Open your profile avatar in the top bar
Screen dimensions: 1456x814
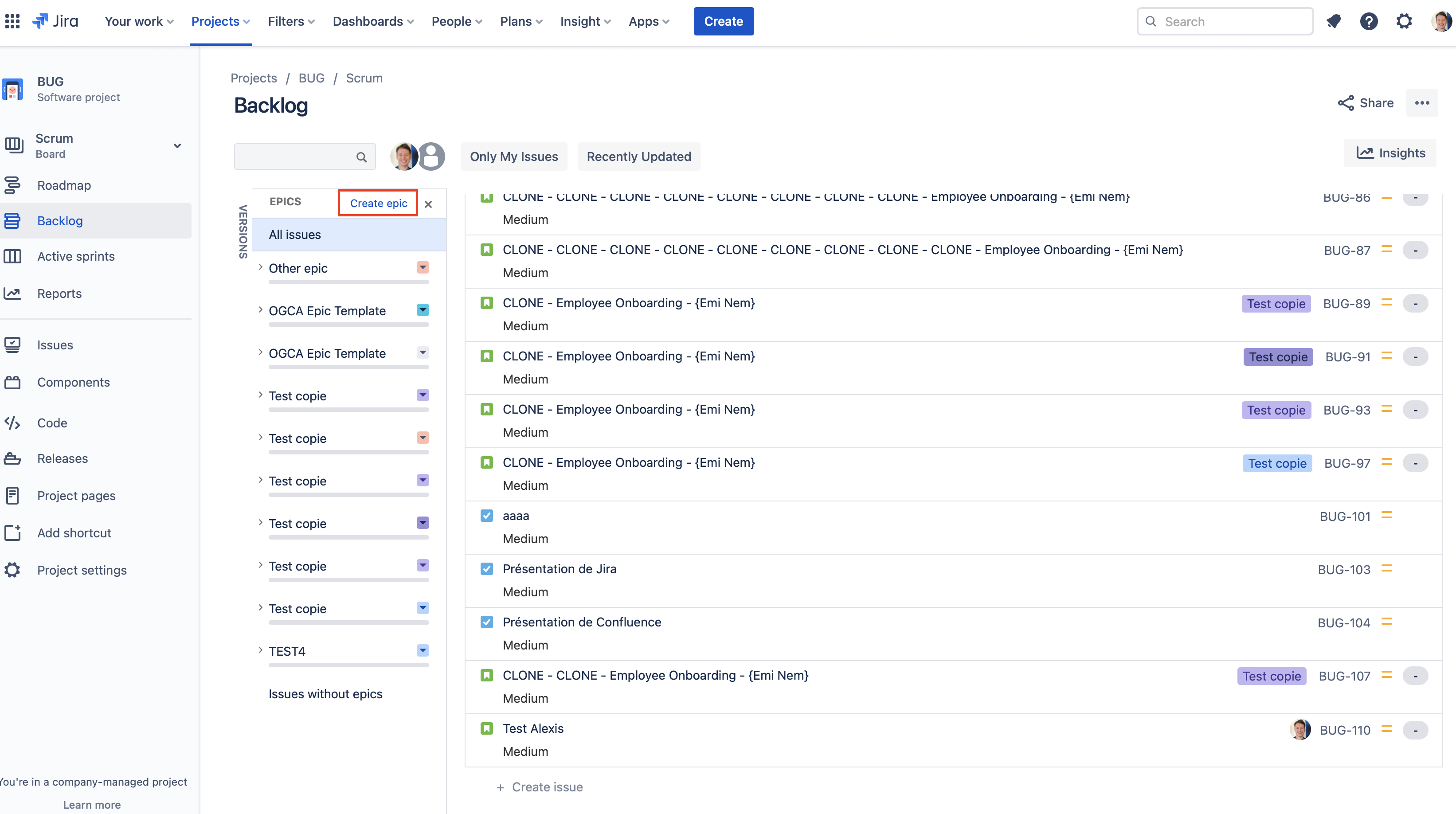pyautogui.click(x=1441, y=21)
